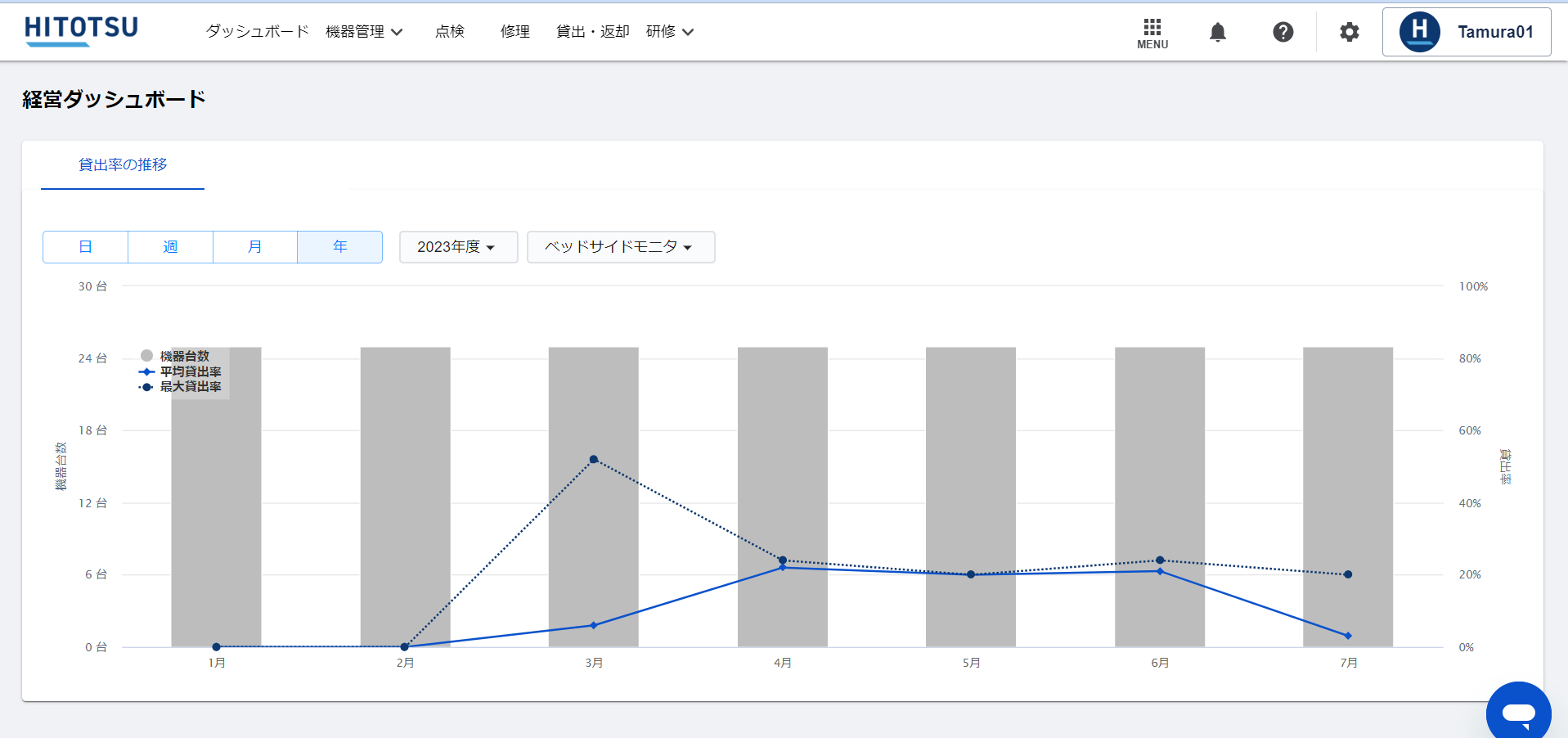Toggle 機器台数 legend entry
This screenshot has width=1568, height=738.
point(175,356)
